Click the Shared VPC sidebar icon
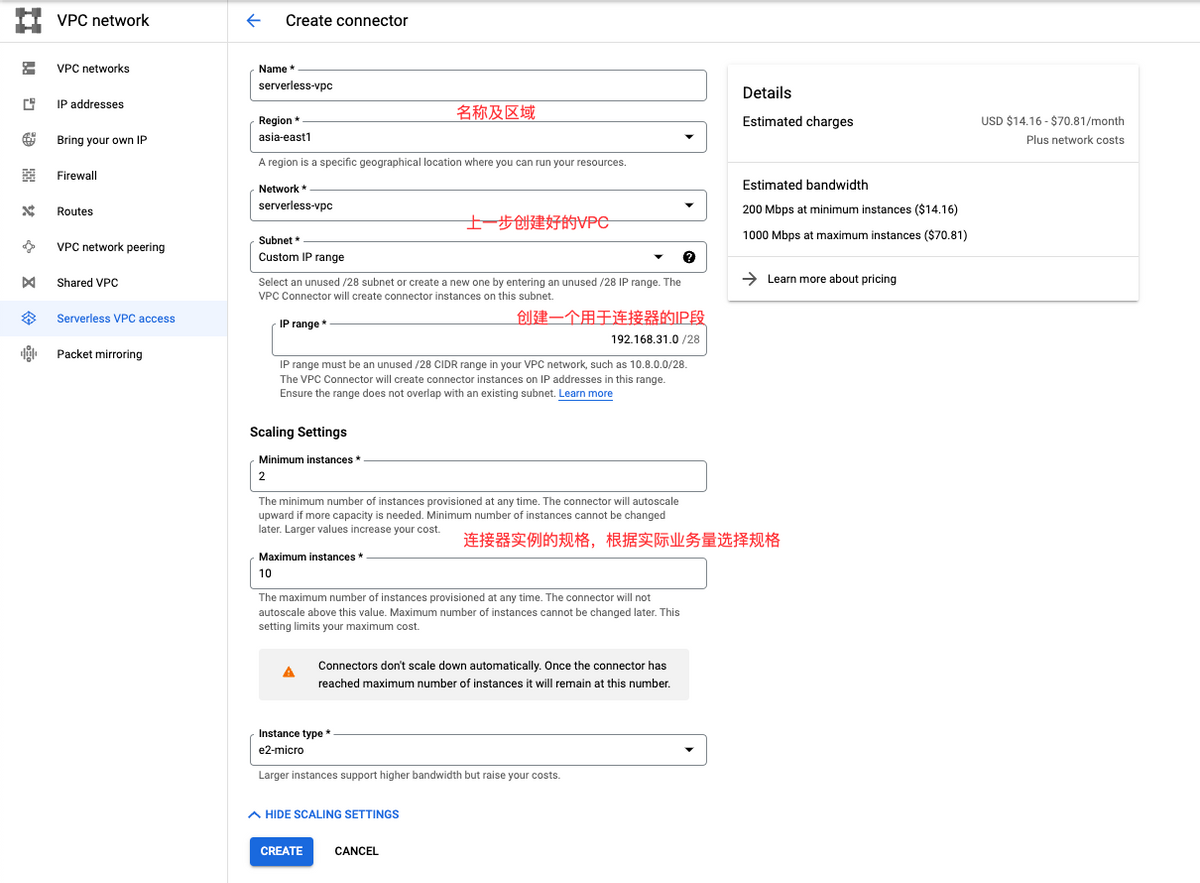The width and height of the screenshot is (1200, 883). tap(29, 283)
